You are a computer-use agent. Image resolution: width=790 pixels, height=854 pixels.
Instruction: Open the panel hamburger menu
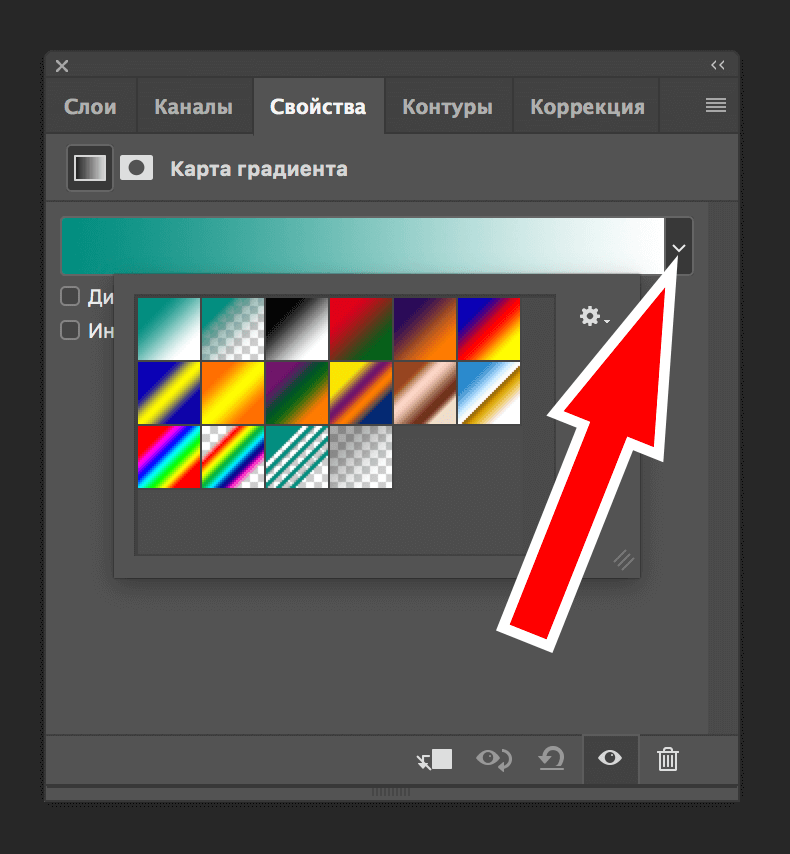tap(716, 105)
